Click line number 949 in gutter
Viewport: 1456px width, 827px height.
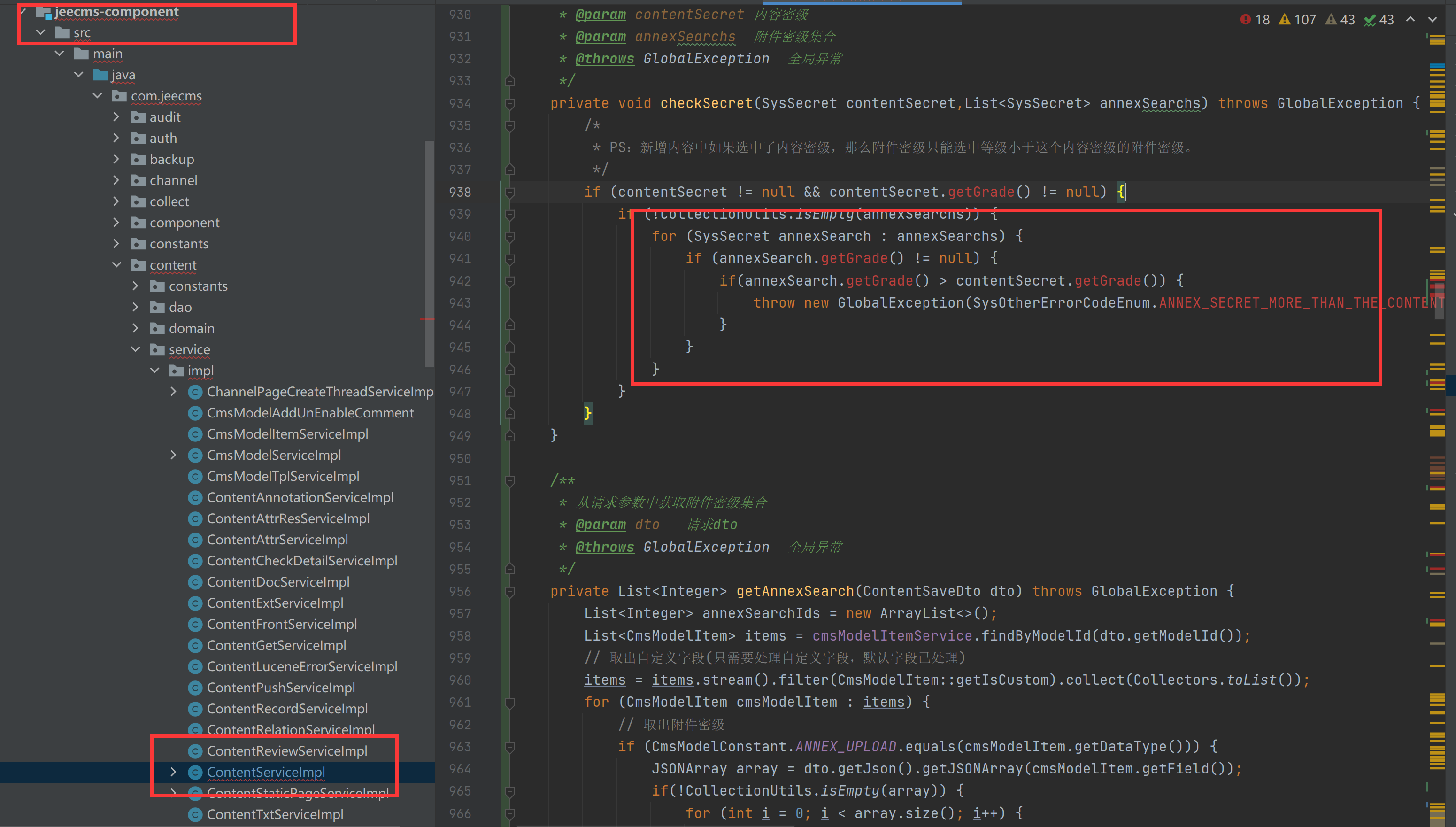point(459,436)
